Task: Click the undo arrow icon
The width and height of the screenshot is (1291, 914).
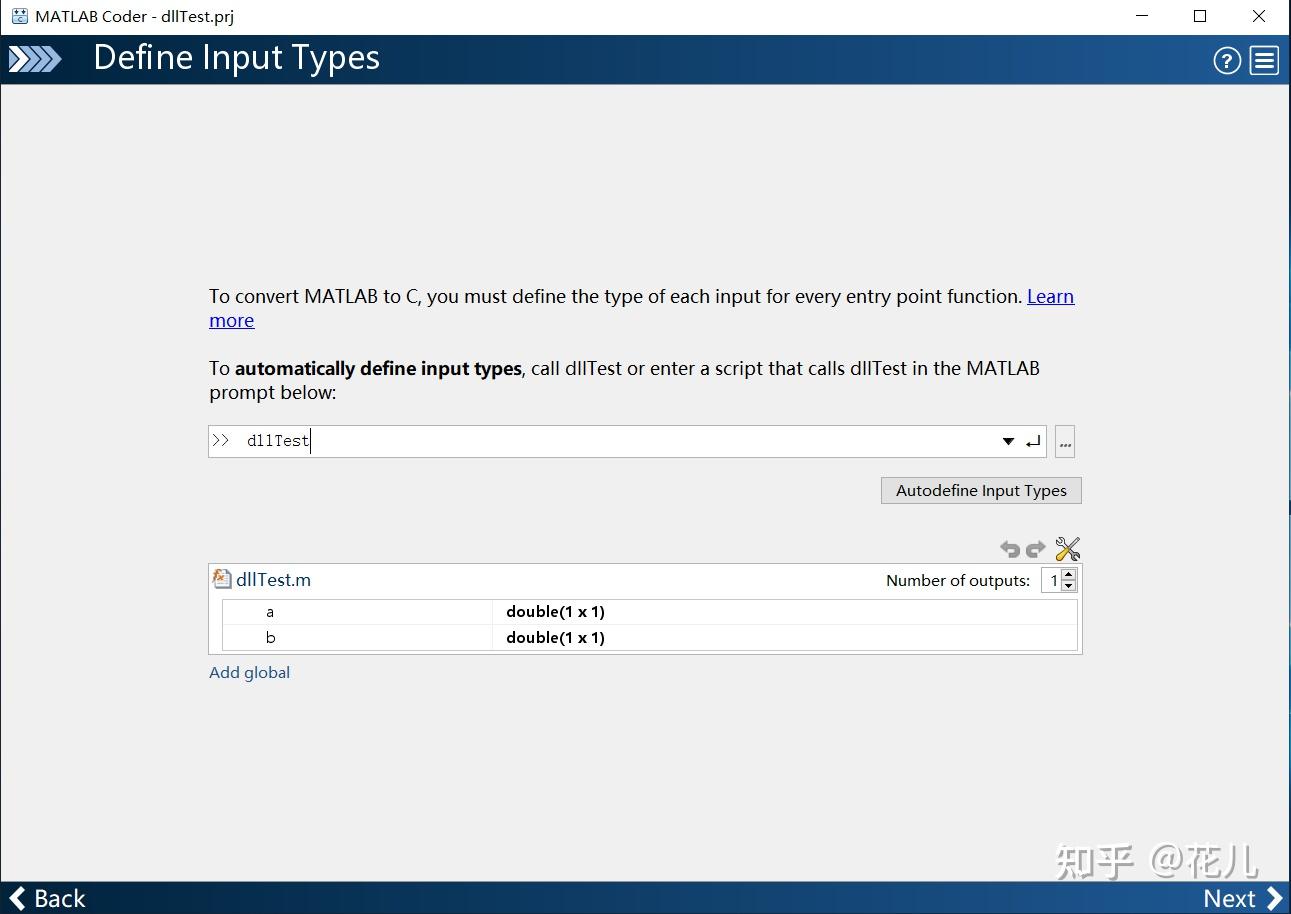Action: pyautogui.click(x=1010, y=549)
